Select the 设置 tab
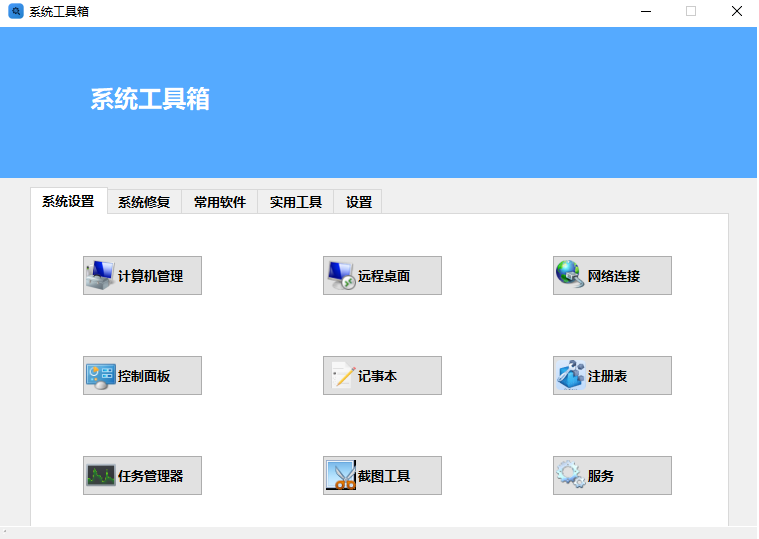 click(x=358, y=202)
